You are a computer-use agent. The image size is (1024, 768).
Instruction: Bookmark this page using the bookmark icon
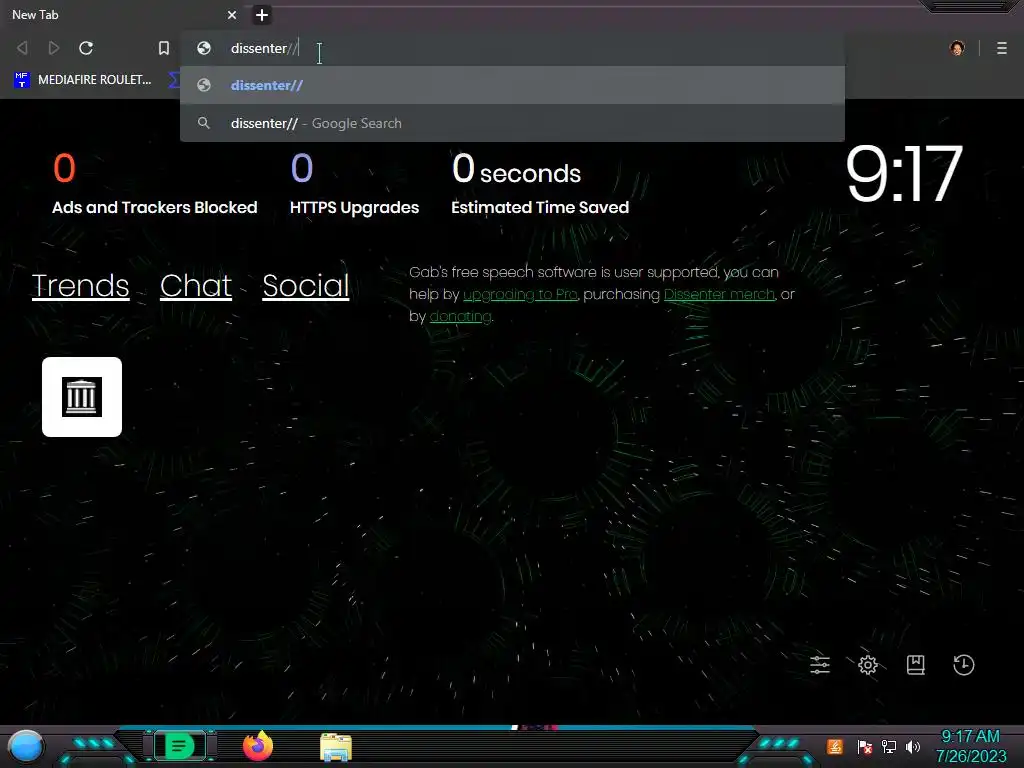[164, 48]
